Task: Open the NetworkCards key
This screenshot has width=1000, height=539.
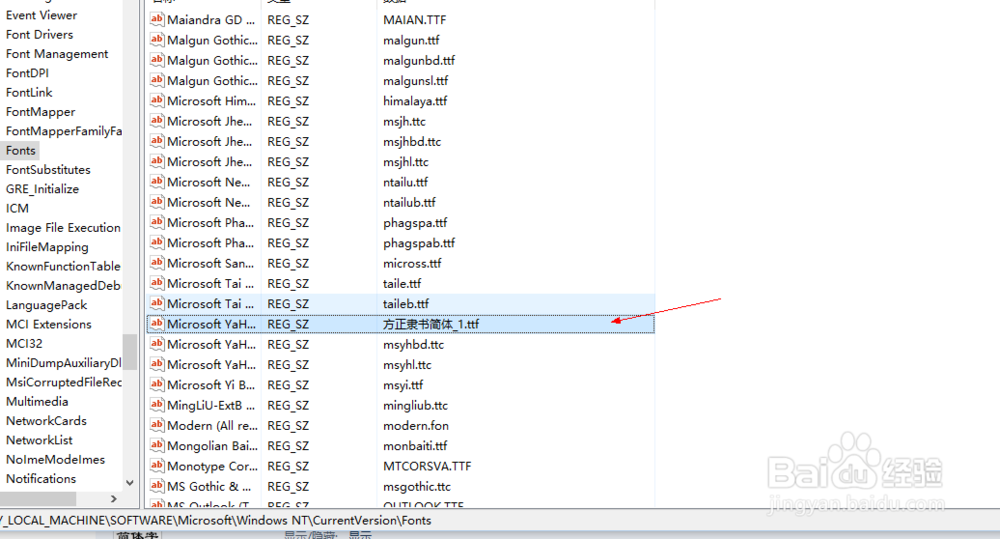Action: tap(47, 420)
